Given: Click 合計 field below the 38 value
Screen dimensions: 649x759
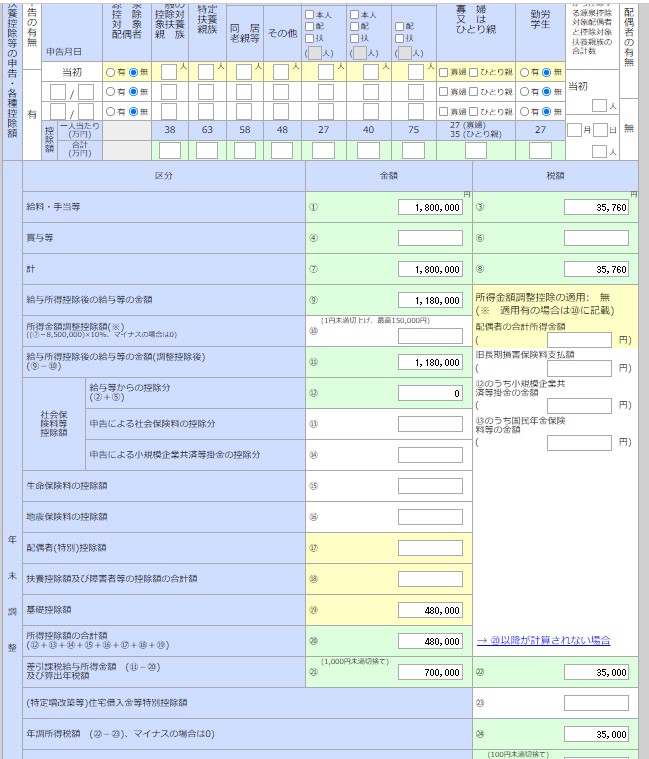Looking at the screenshot, I should pos(170,151).
